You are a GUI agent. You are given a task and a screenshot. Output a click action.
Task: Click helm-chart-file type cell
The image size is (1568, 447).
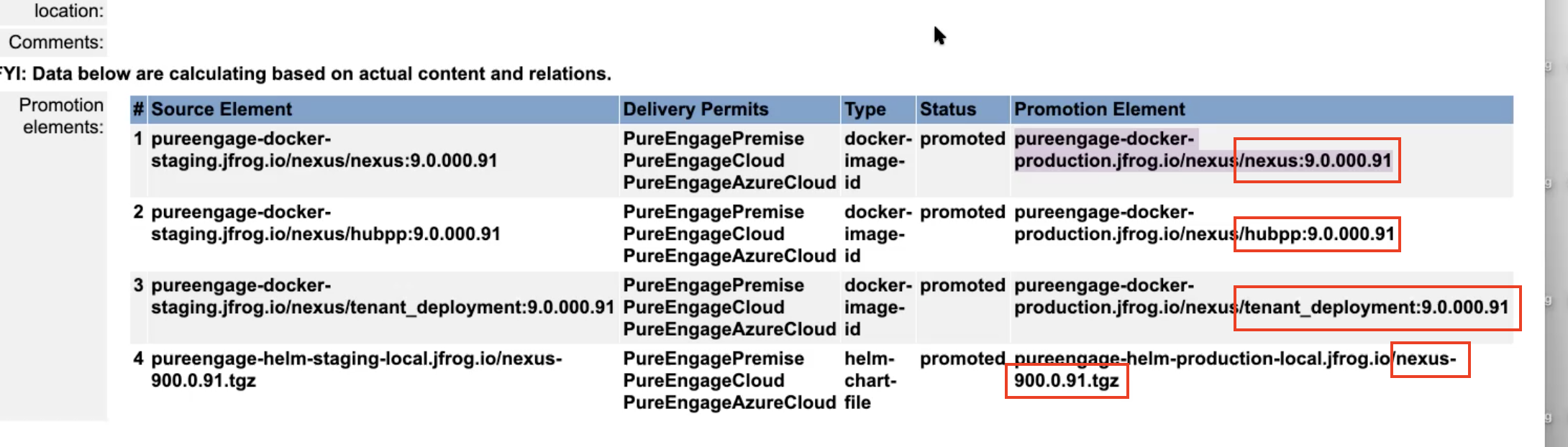click(870, 380)
